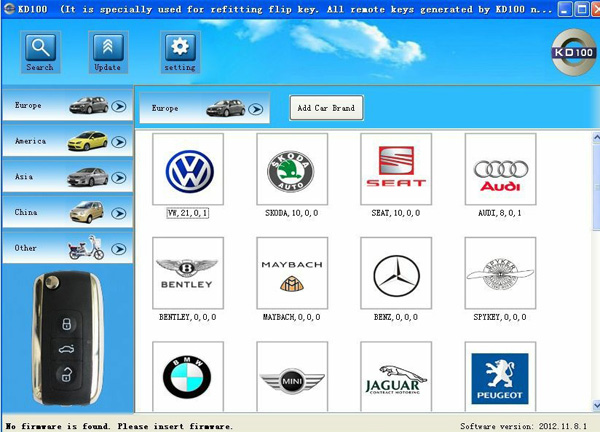
Task: Click the small beige car icon for China
Action: tap(87, 212)
